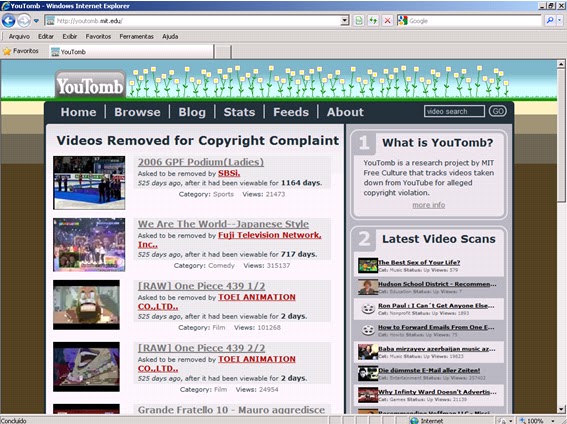Select the YouTomb browser tab
Viewport: 567px width, 424px height.
tap(131, 52)
